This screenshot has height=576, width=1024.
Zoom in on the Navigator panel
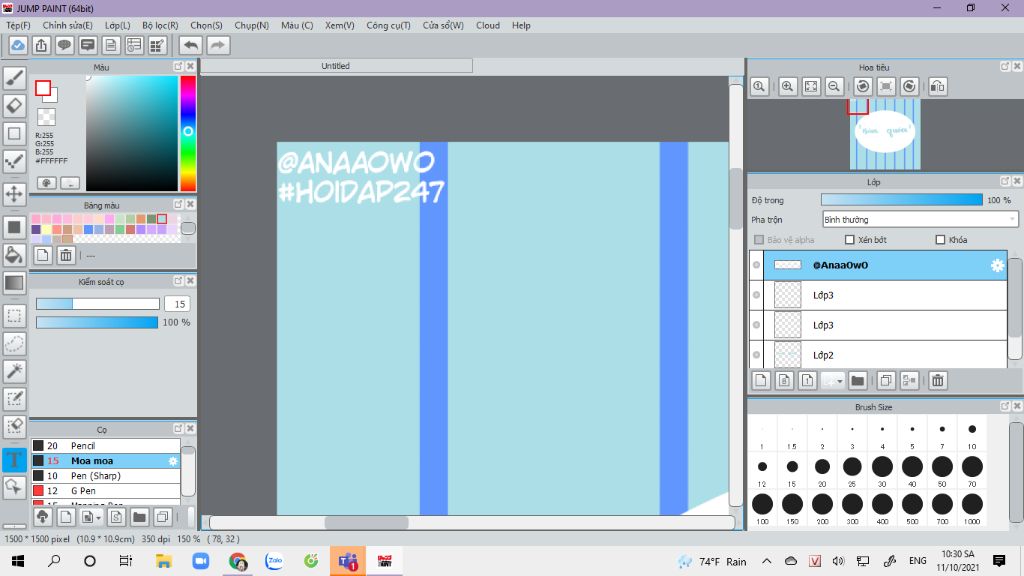tap(788, 86)
